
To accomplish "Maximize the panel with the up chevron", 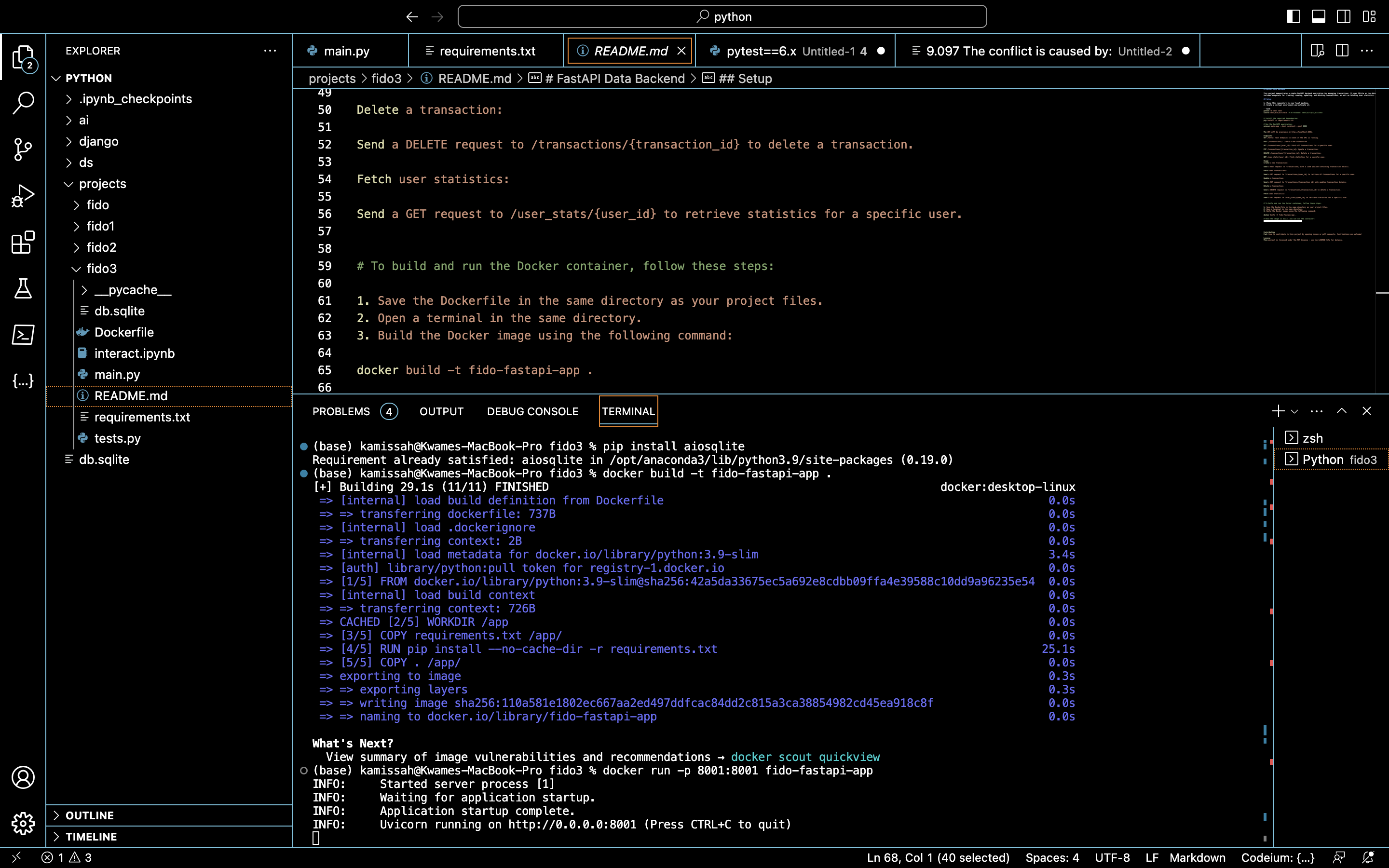I will point(1342,411).
